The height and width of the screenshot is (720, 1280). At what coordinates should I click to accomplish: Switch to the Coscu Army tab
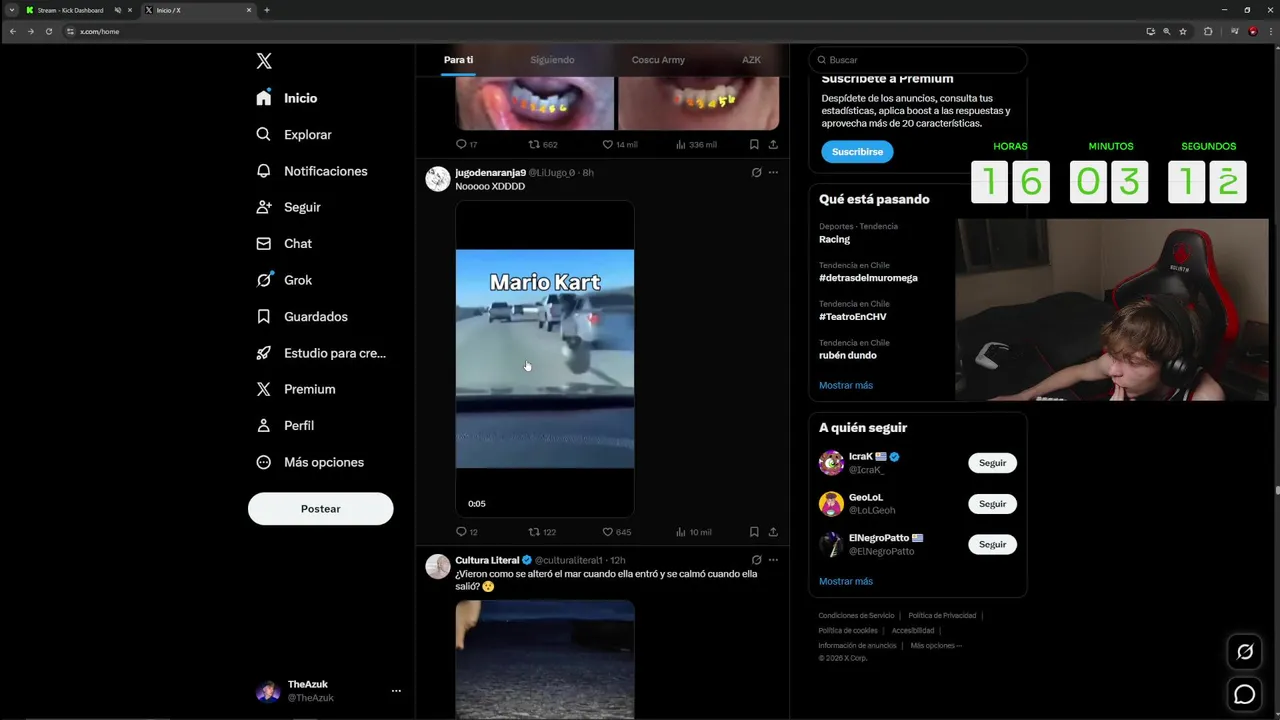click(x=658, y=60)
